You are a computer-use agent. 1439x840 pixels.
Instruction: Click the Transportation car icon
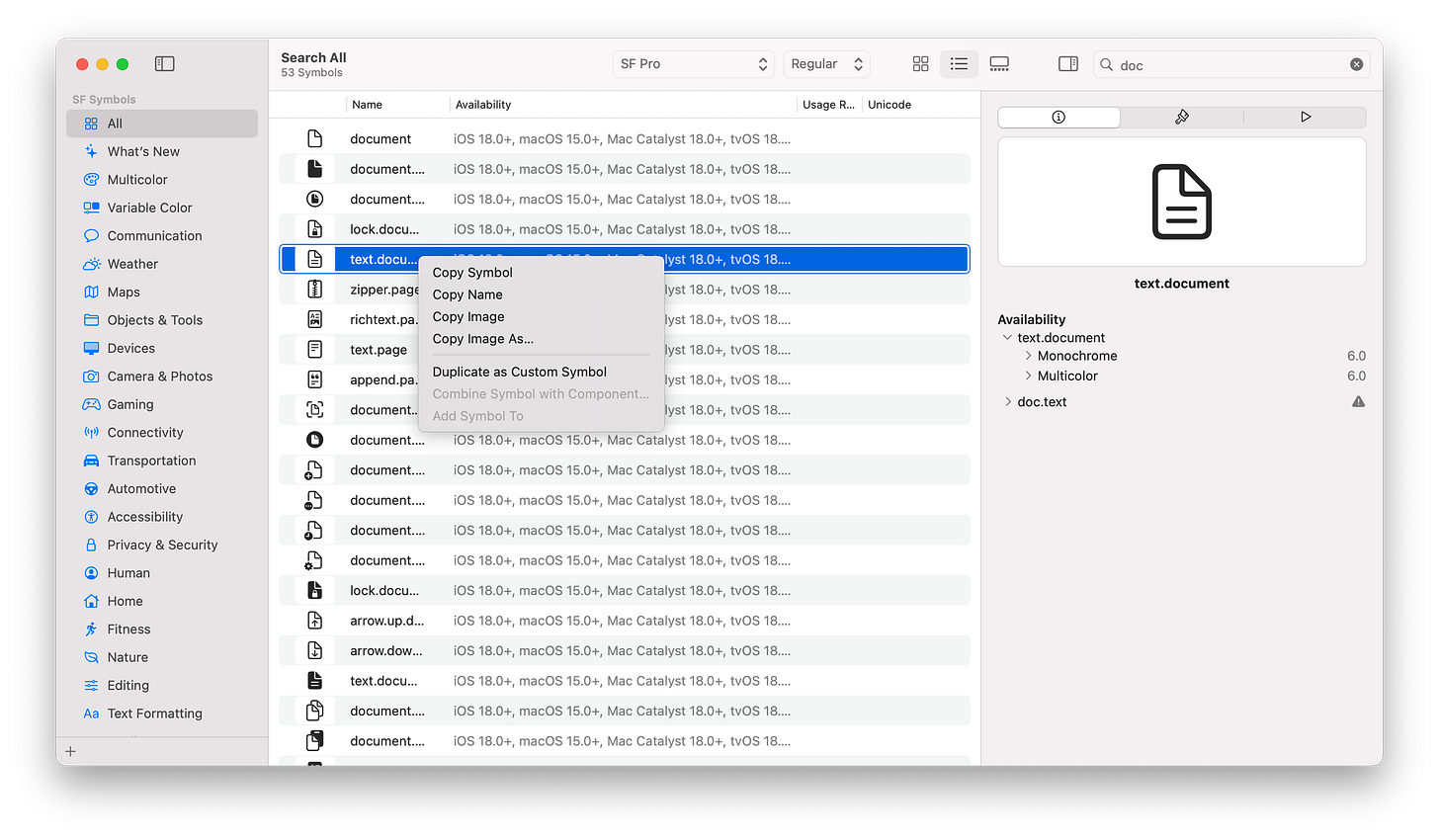(91, 462)
